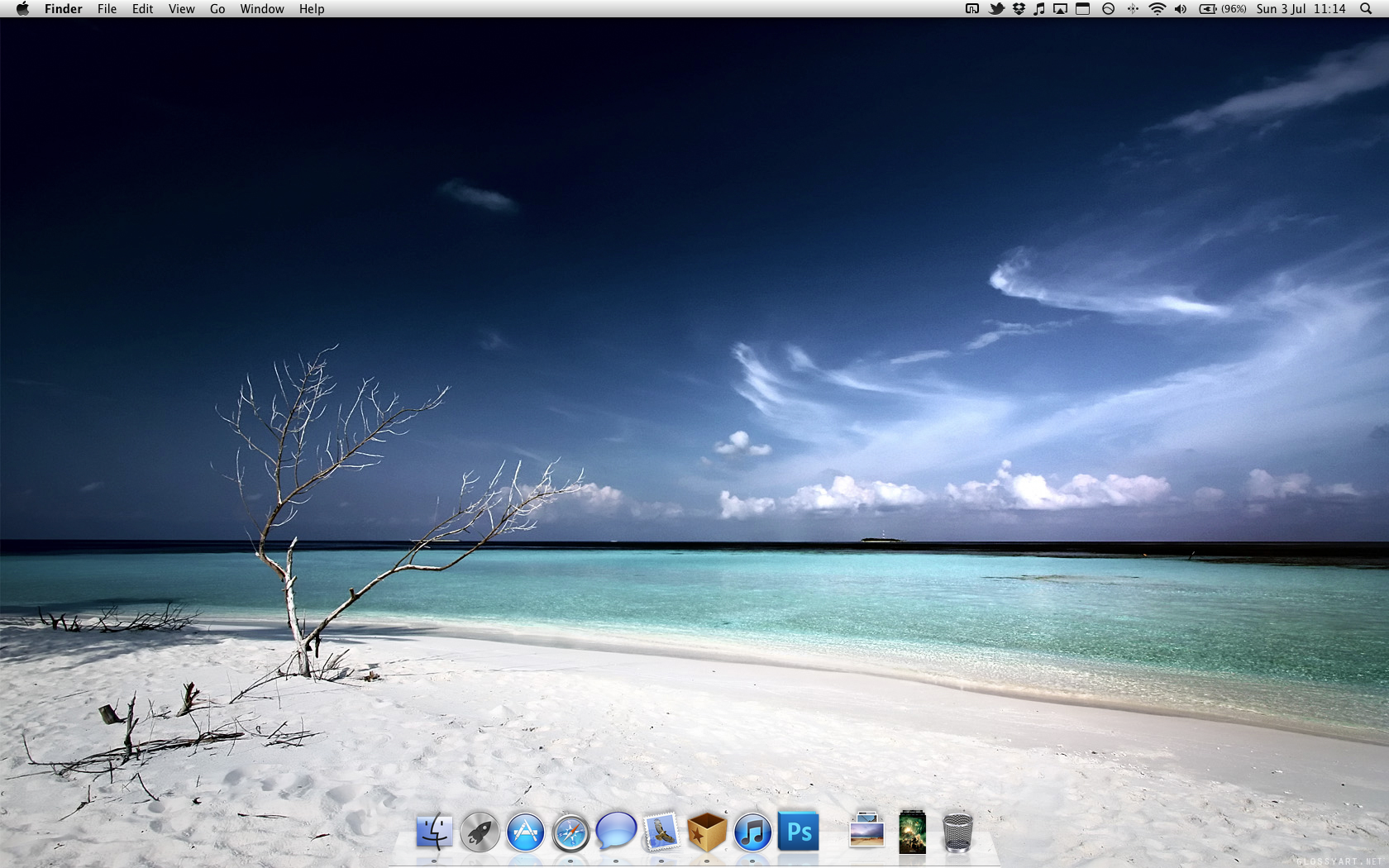1389x868 pixels.
Task: Open Spotlight search magnifying glass
Action: [x=1366, y=8]
